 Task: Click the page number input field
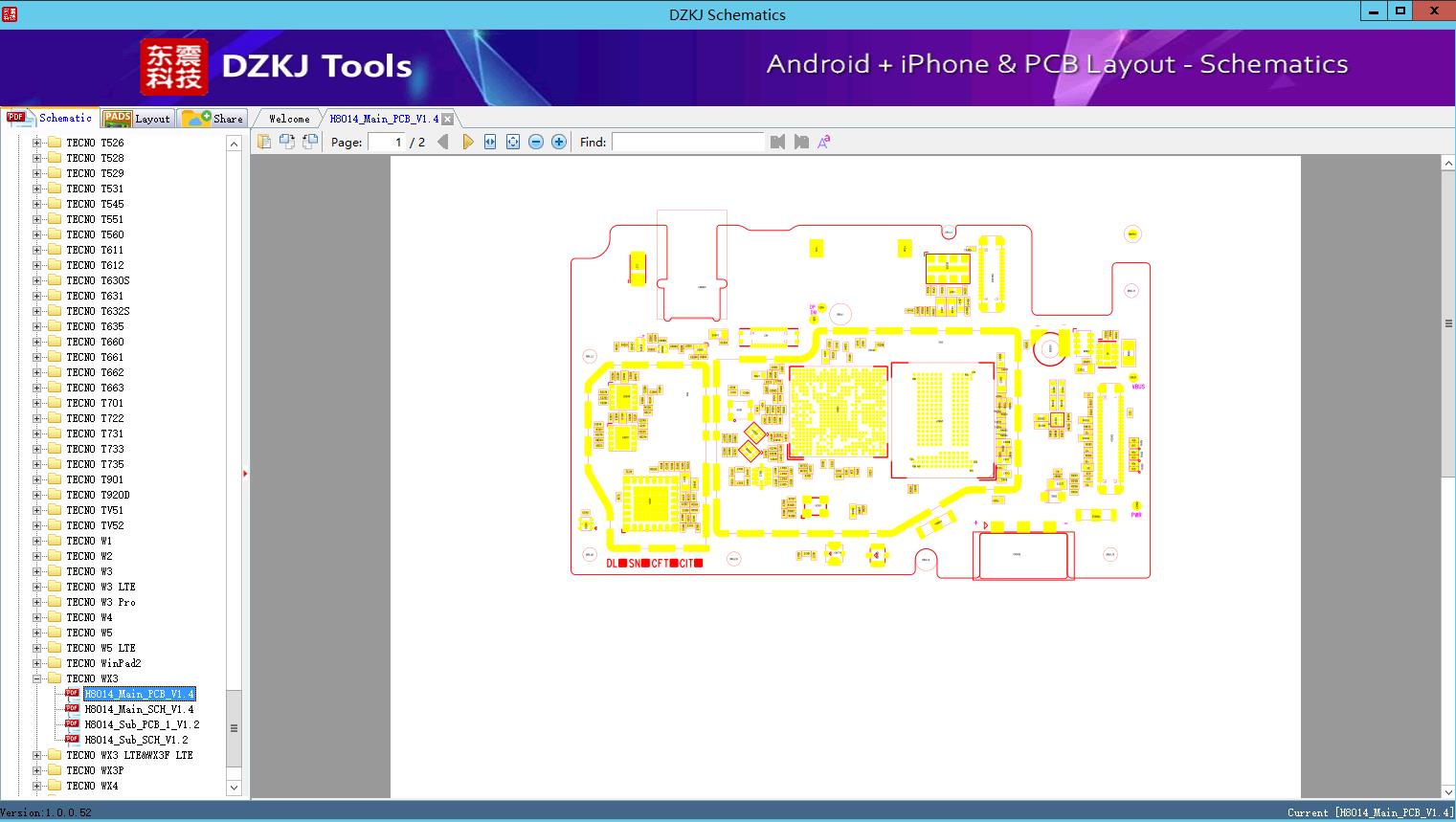(386, 142)
